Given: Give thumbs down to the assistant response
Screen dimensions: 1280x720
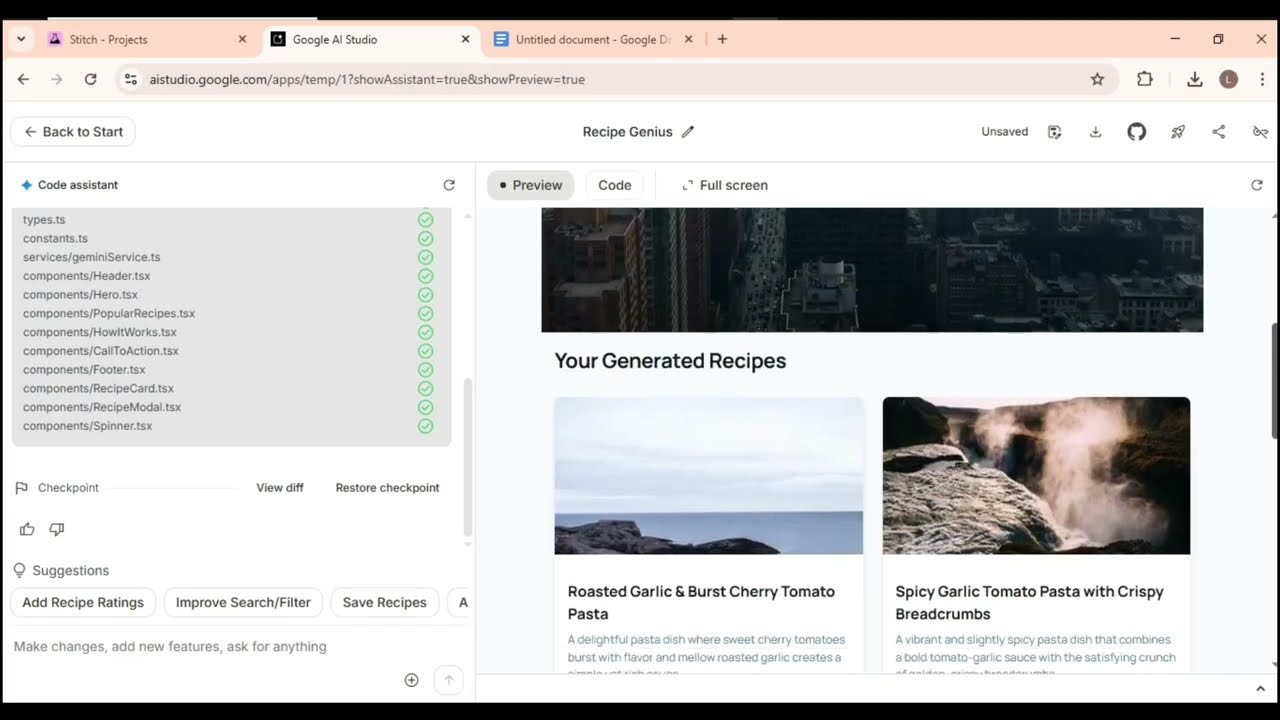Looking at the screenshot, I should (57, 529).
